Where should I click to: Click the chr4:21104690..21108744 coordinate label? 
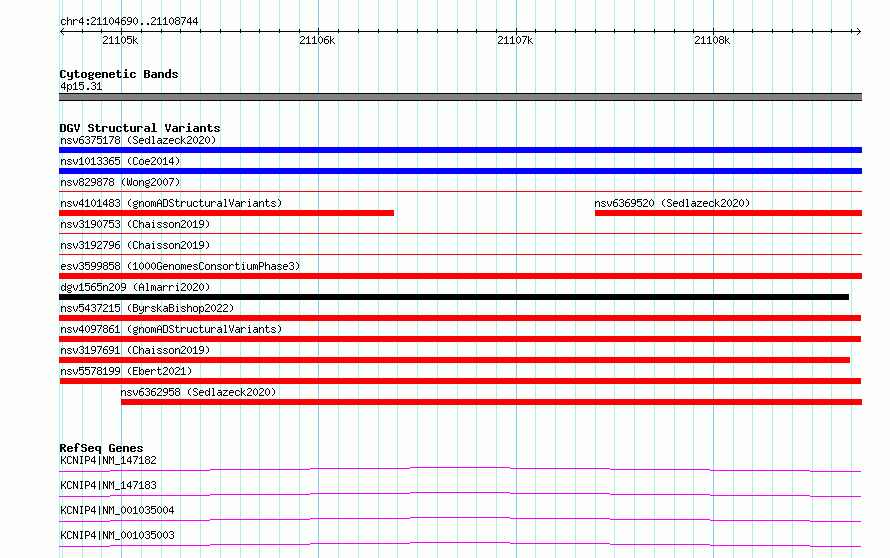click(129, 21)
